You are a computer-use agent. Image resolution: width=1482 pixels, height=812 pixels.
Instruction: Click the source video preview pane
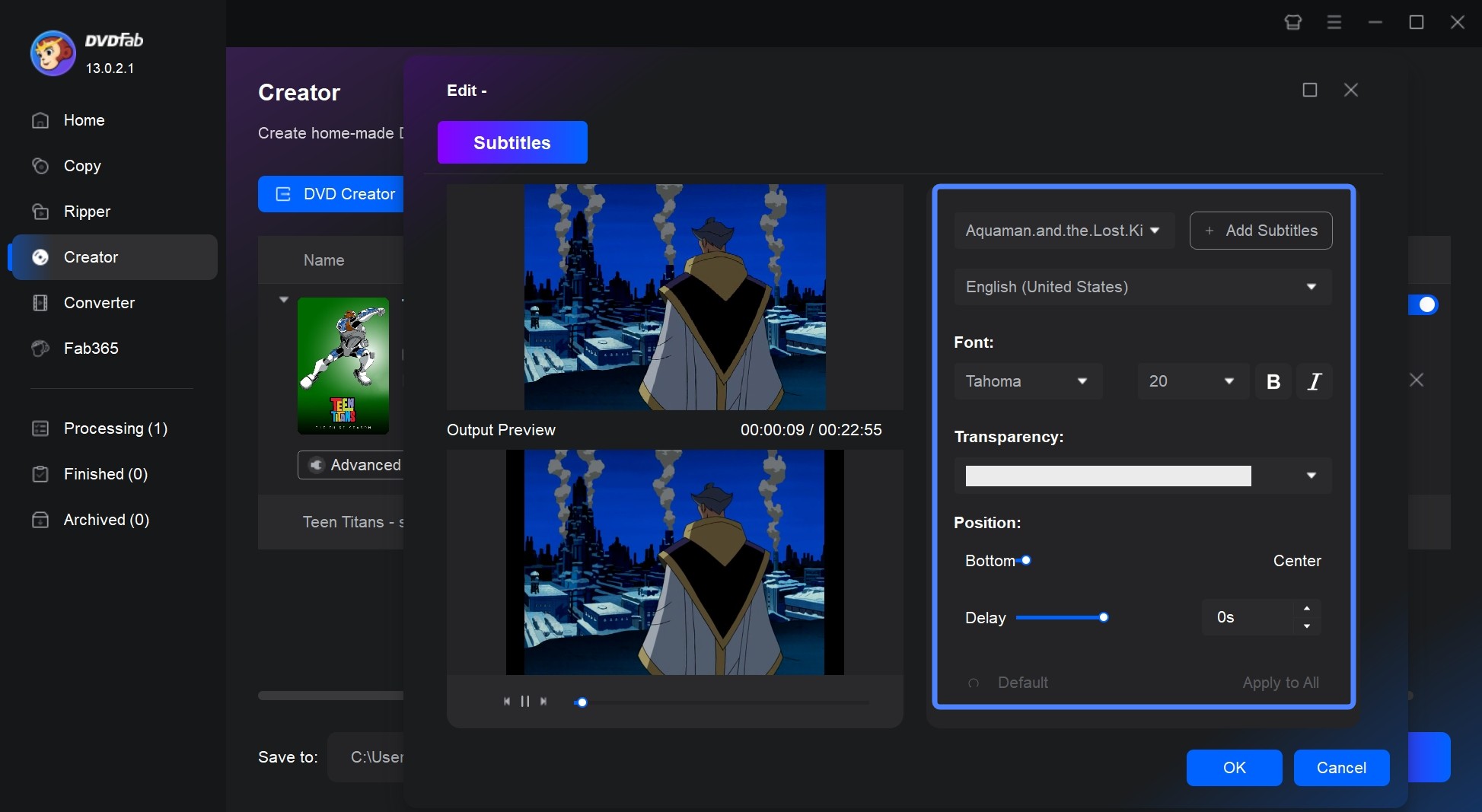pyautogui.click(x=675, y=297)
